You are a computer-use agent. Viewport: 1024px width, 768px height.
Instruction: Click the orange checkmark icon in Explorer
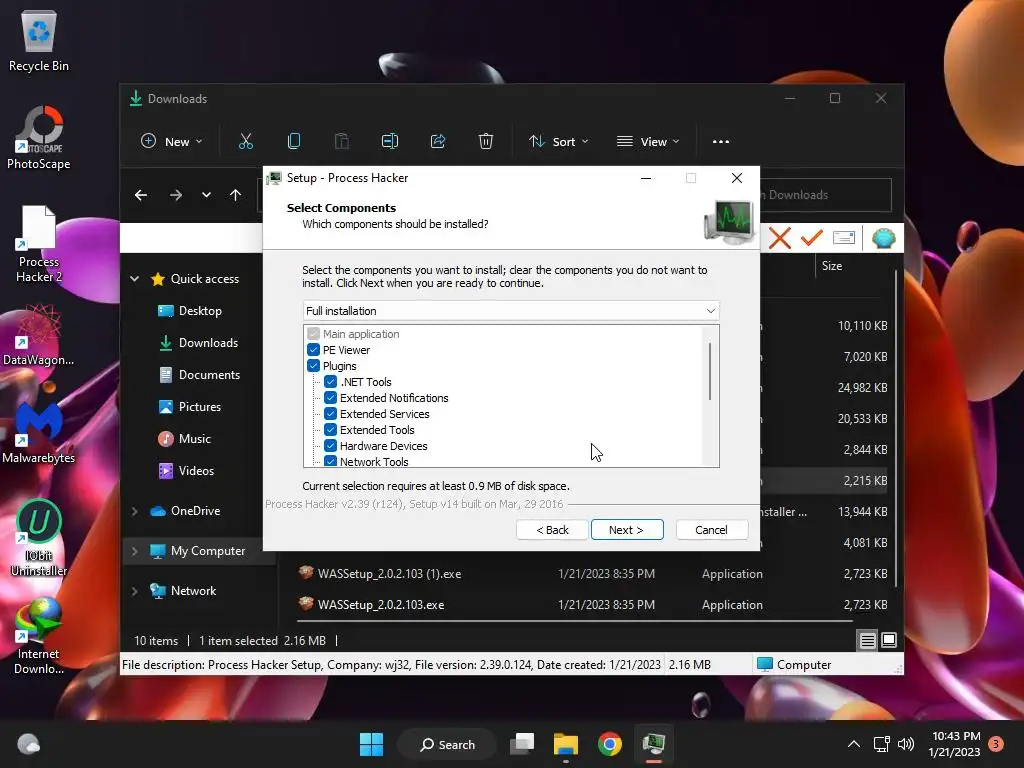point(811,238)
